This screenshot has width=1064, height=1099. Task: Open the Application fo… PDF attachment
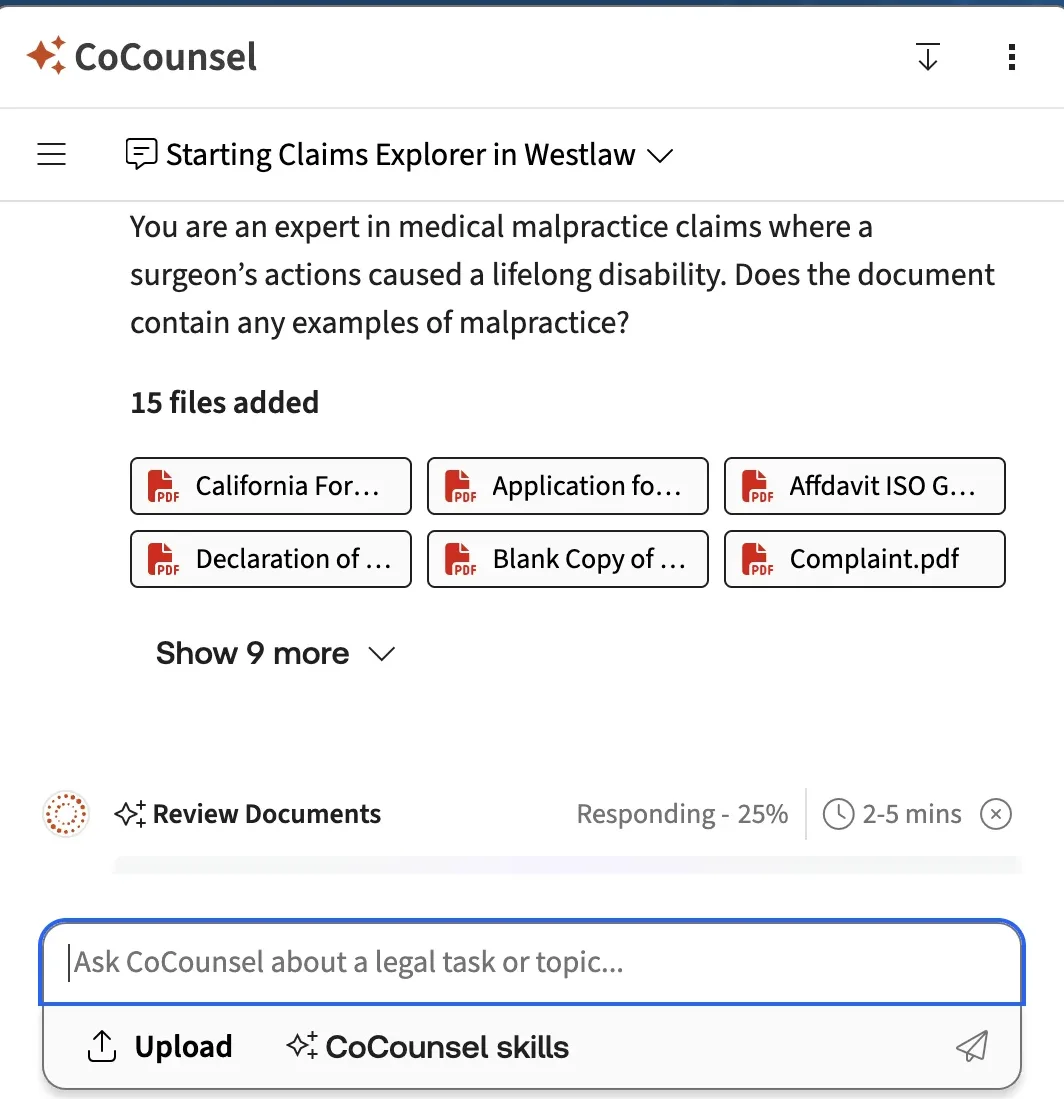[x=567, y=486]
